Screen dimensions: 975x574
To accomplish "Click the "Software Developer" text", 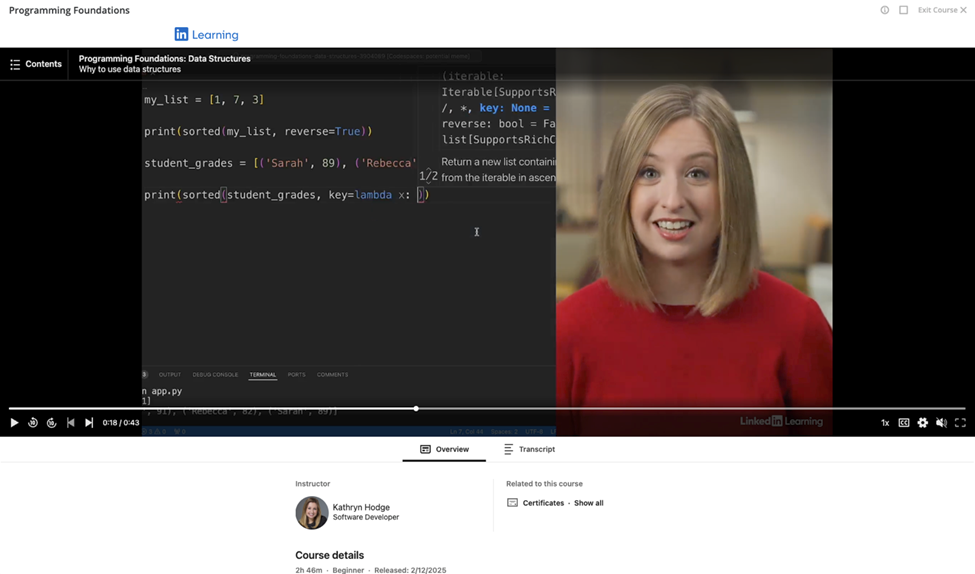I will coord(366,517).
